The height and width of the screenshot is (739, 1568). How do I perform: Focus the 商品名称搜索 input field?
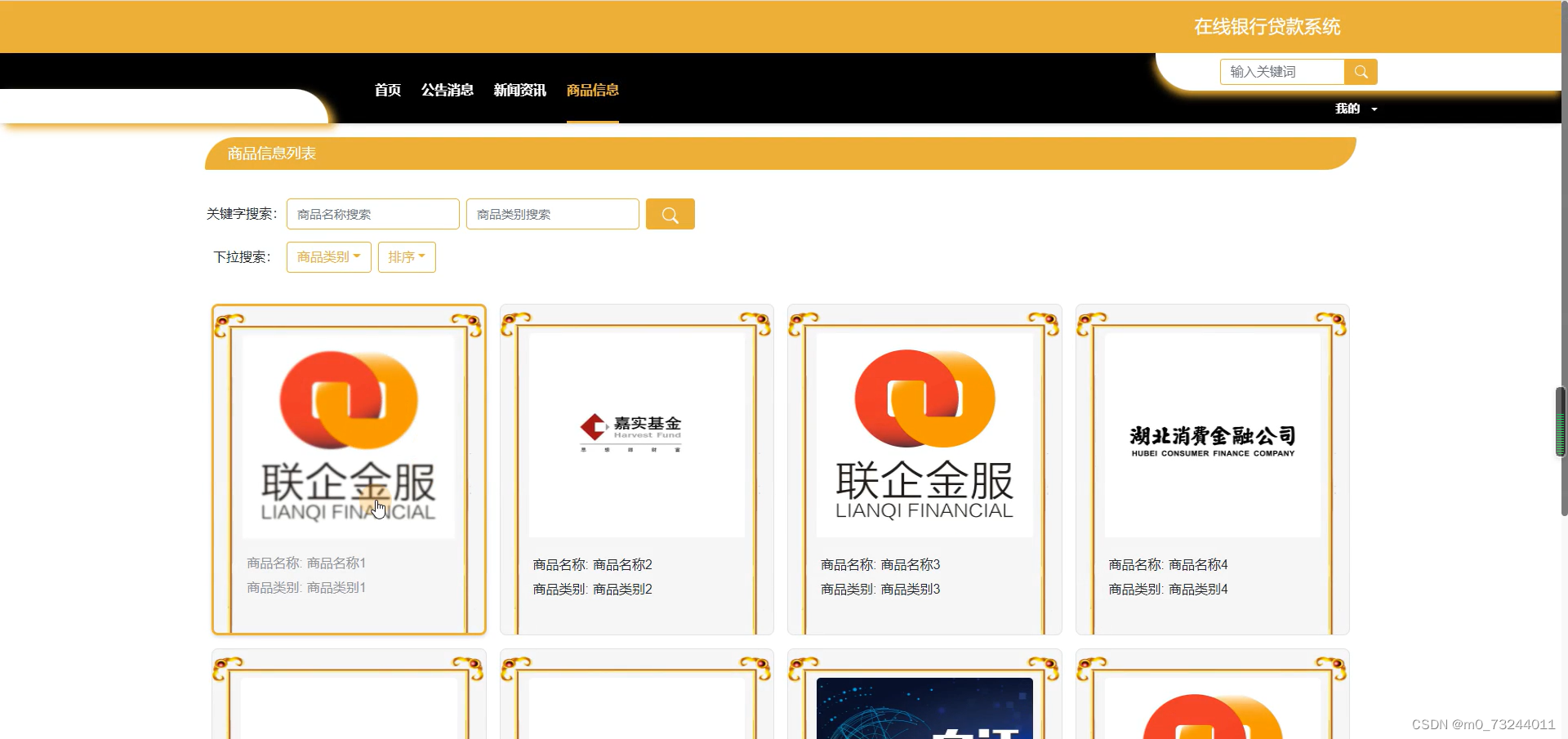click(373, 214)
